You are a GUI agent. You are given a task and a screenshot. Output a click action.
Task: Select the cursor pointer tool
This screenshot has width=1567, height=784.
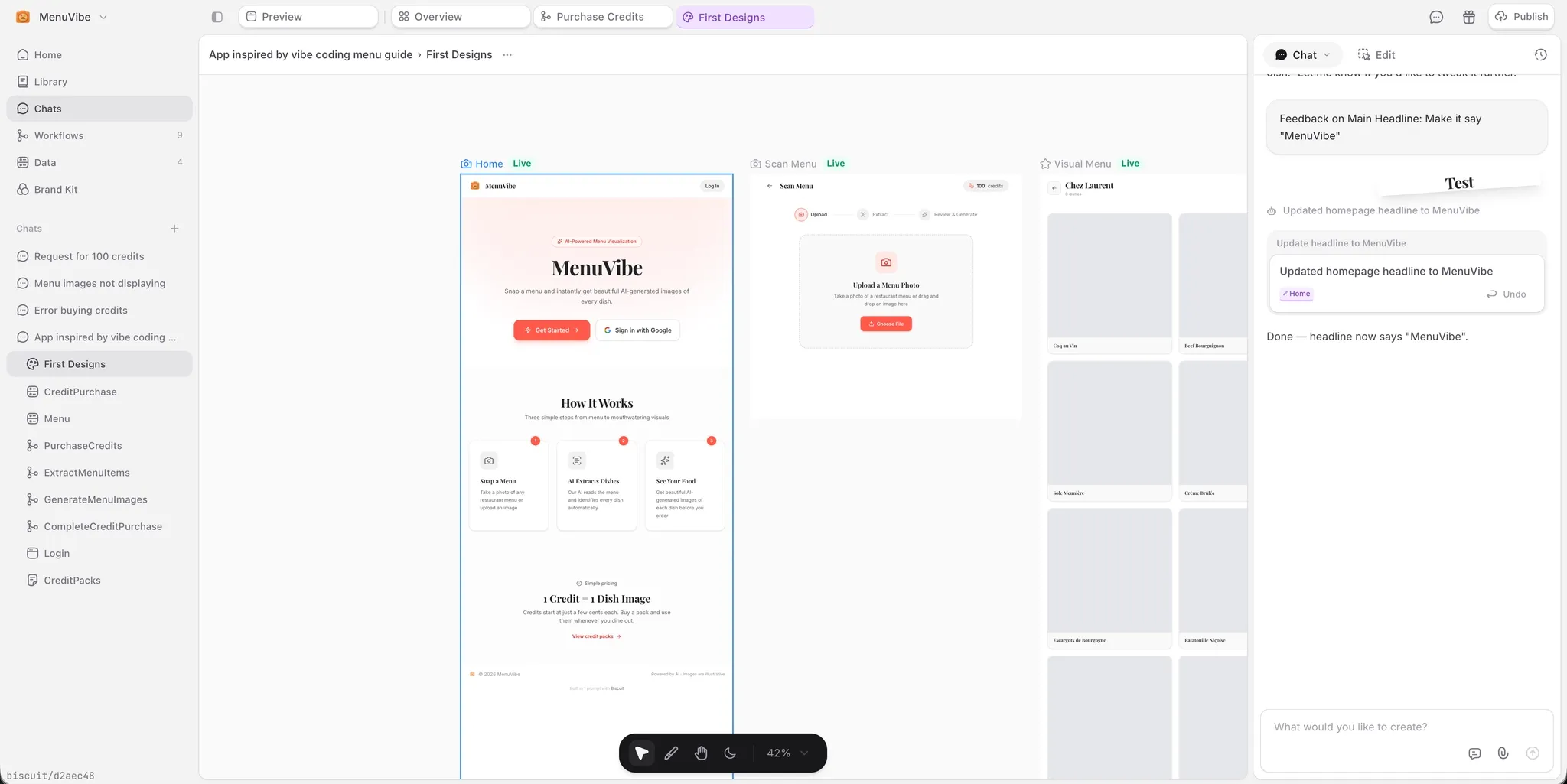click(x=642, y=753)
